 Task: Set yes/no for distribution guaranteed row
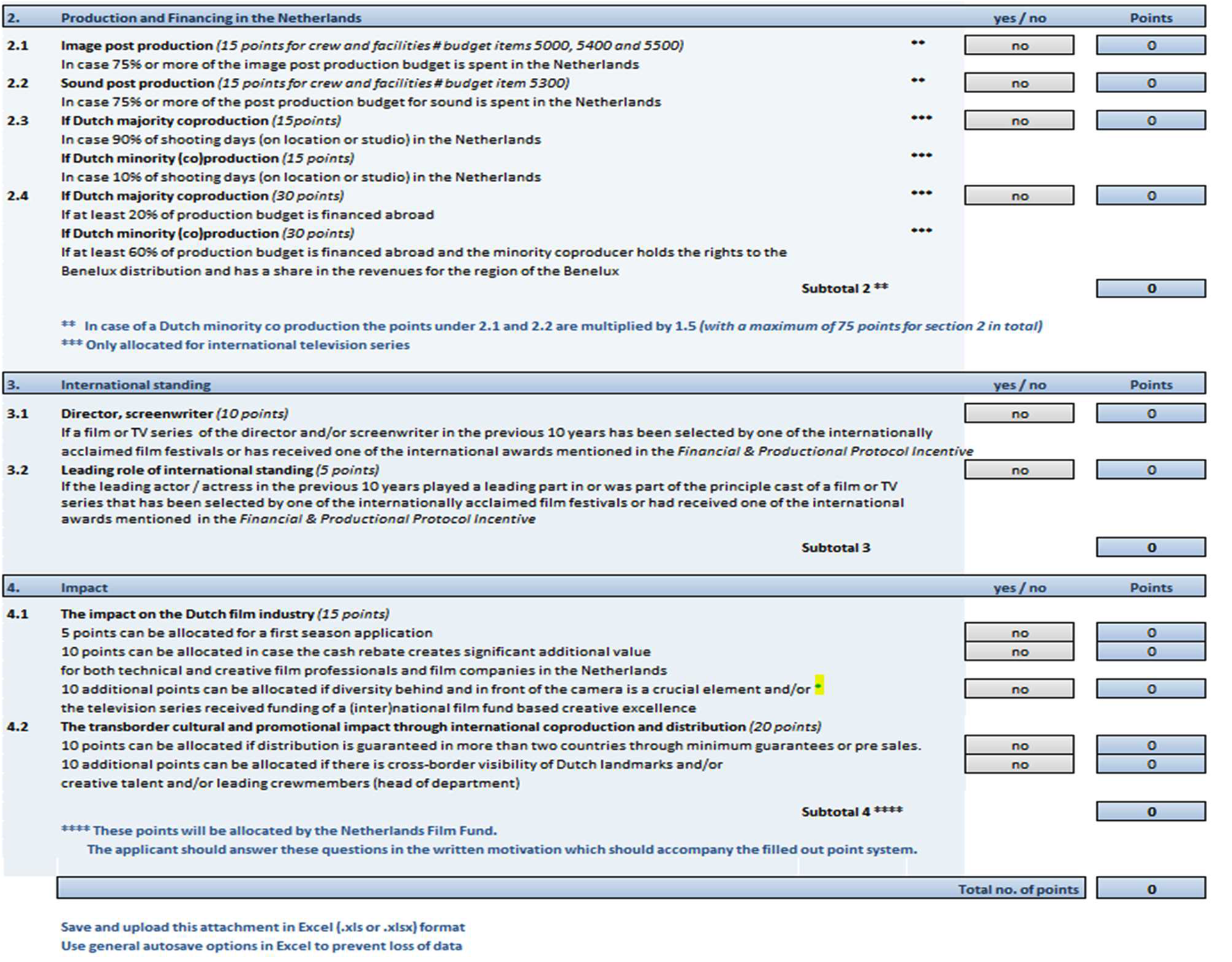pyautogui.click(x=1019, y=746)
